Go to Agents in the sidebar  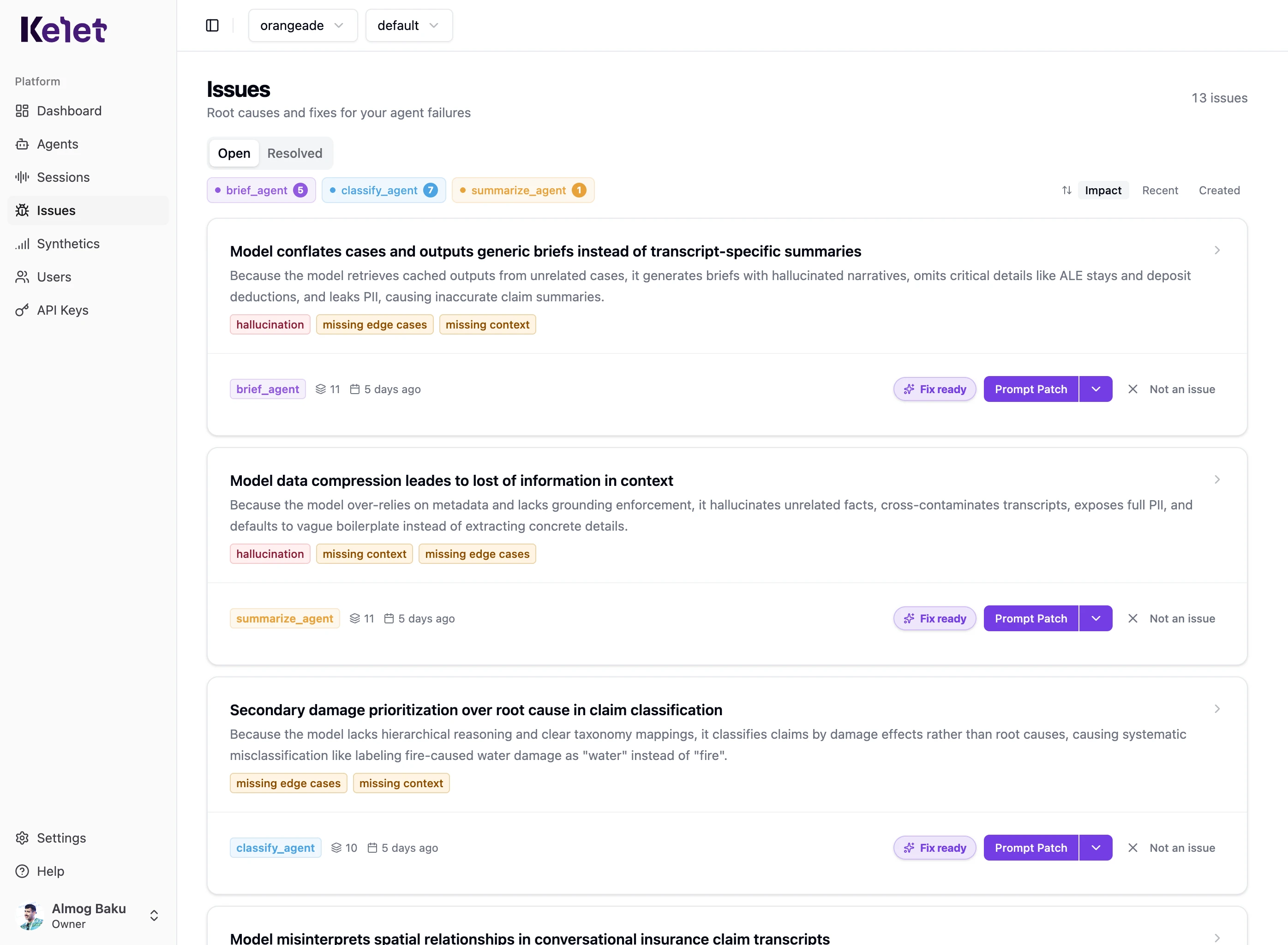click(x=57, y=144)
